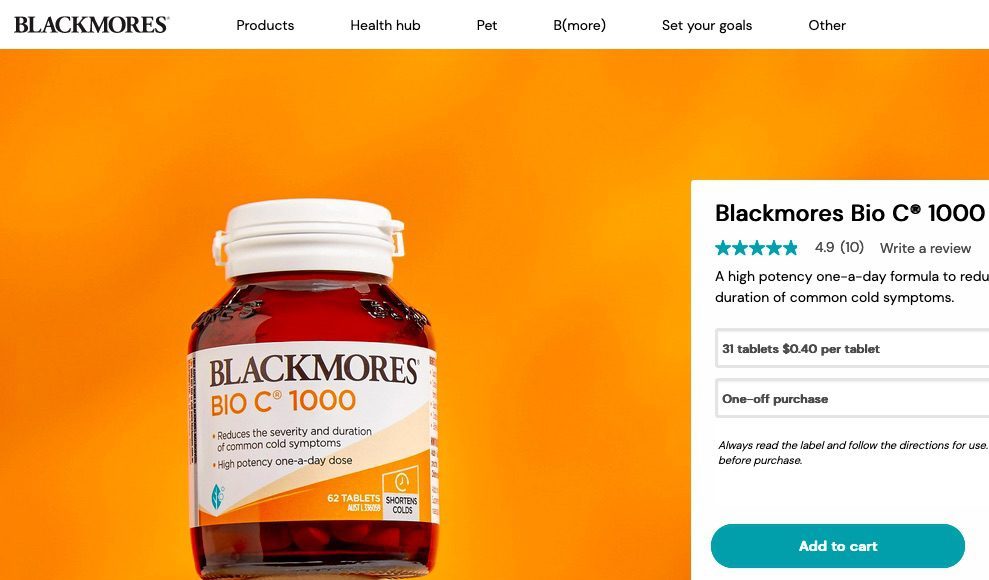Click the first rating star
The height and width of the screenshot is (580, 989).
(723, 248)
